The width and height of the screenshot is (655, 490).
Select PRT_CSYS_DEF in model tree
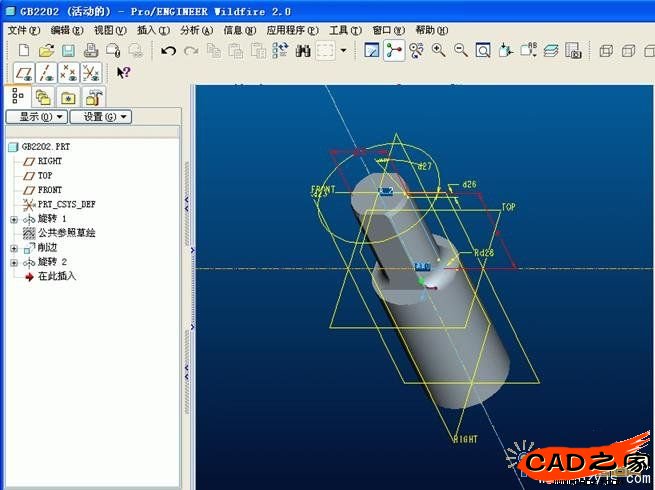(66, 204)
